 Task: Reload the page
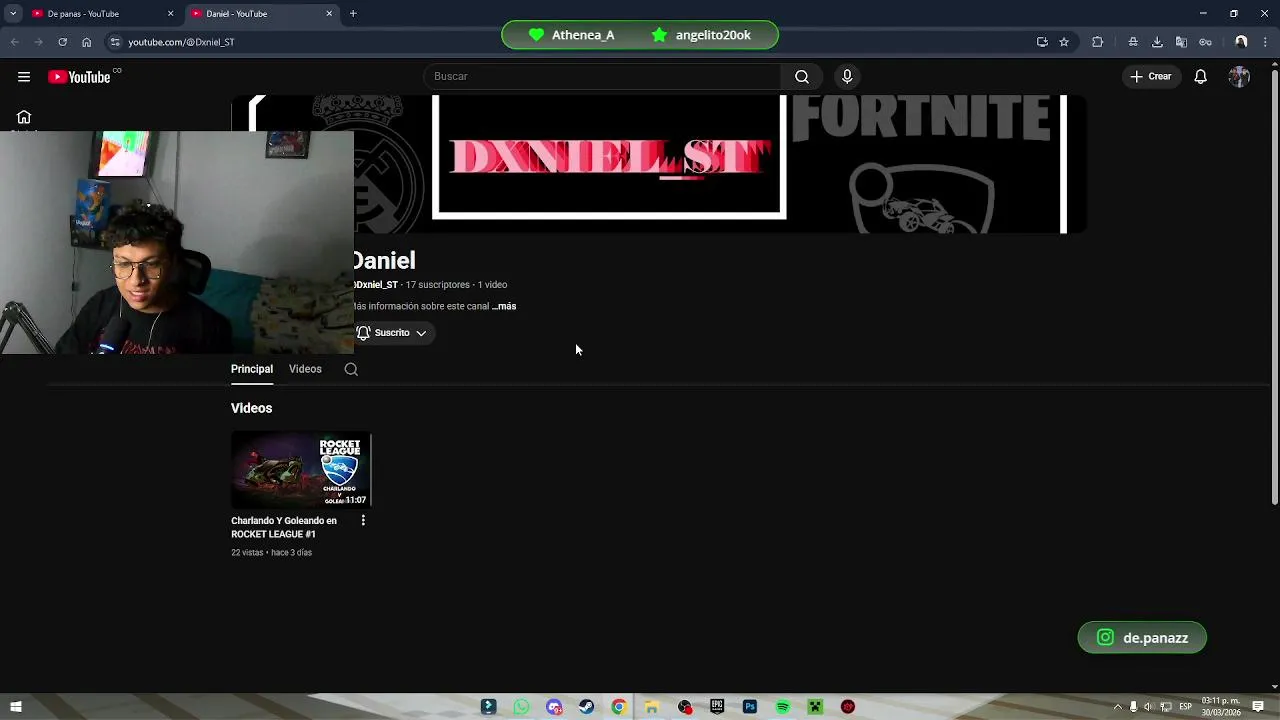tap(62, 42)
